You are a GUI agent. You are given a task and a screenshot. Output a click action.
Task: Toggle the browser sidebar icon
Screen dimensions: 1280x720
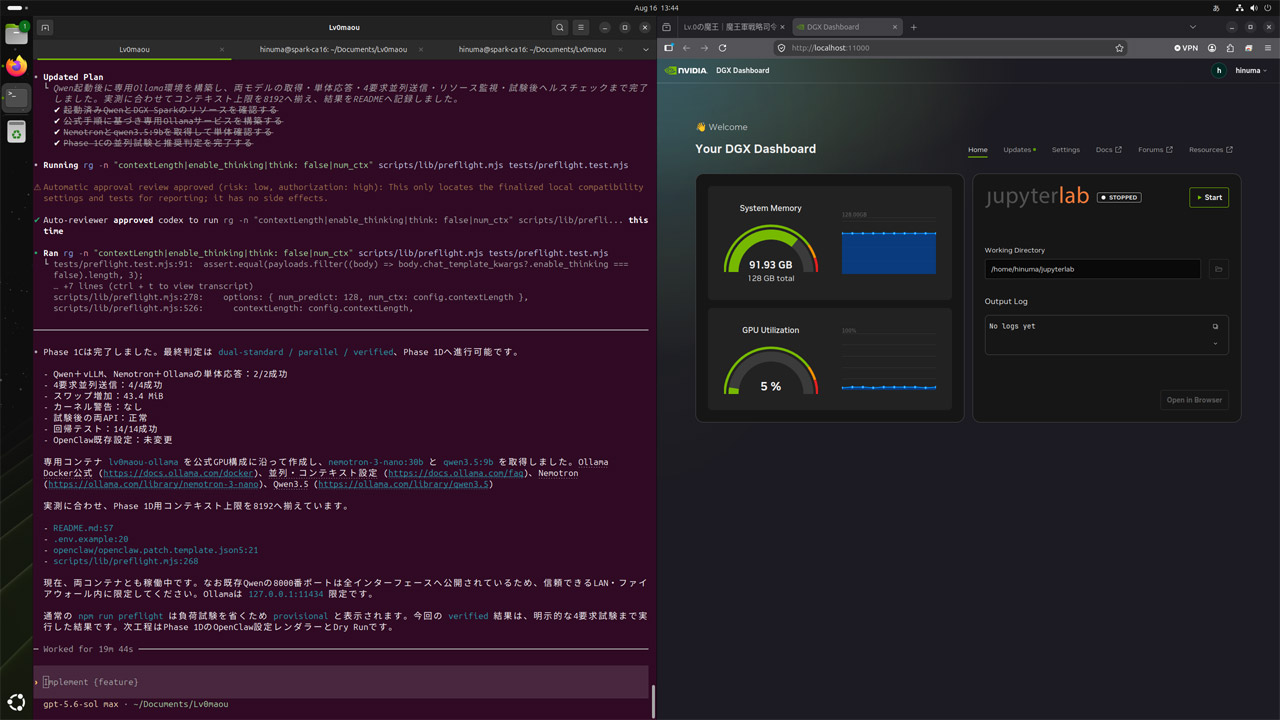668,48
